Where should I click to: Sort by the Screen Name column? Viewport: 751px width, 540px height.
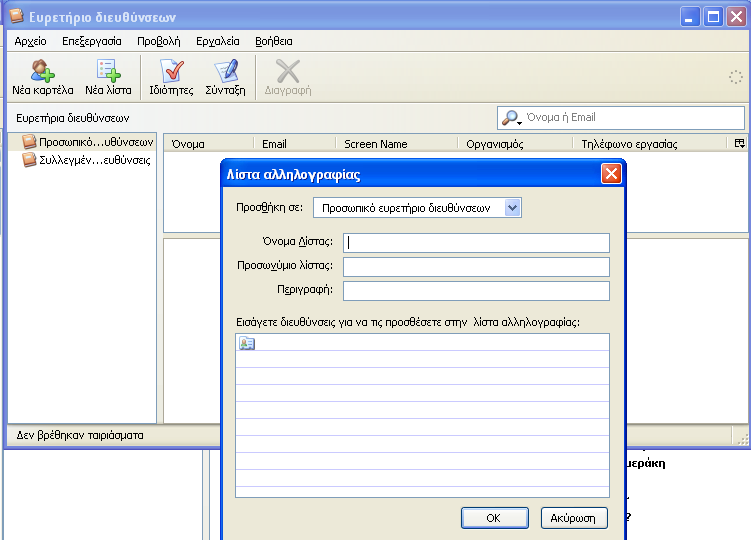(397, 144)
